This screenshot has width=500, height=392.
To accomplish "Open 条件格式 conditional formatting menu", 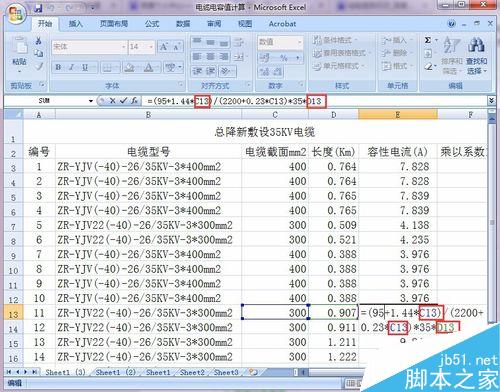I will pos(335,40).
